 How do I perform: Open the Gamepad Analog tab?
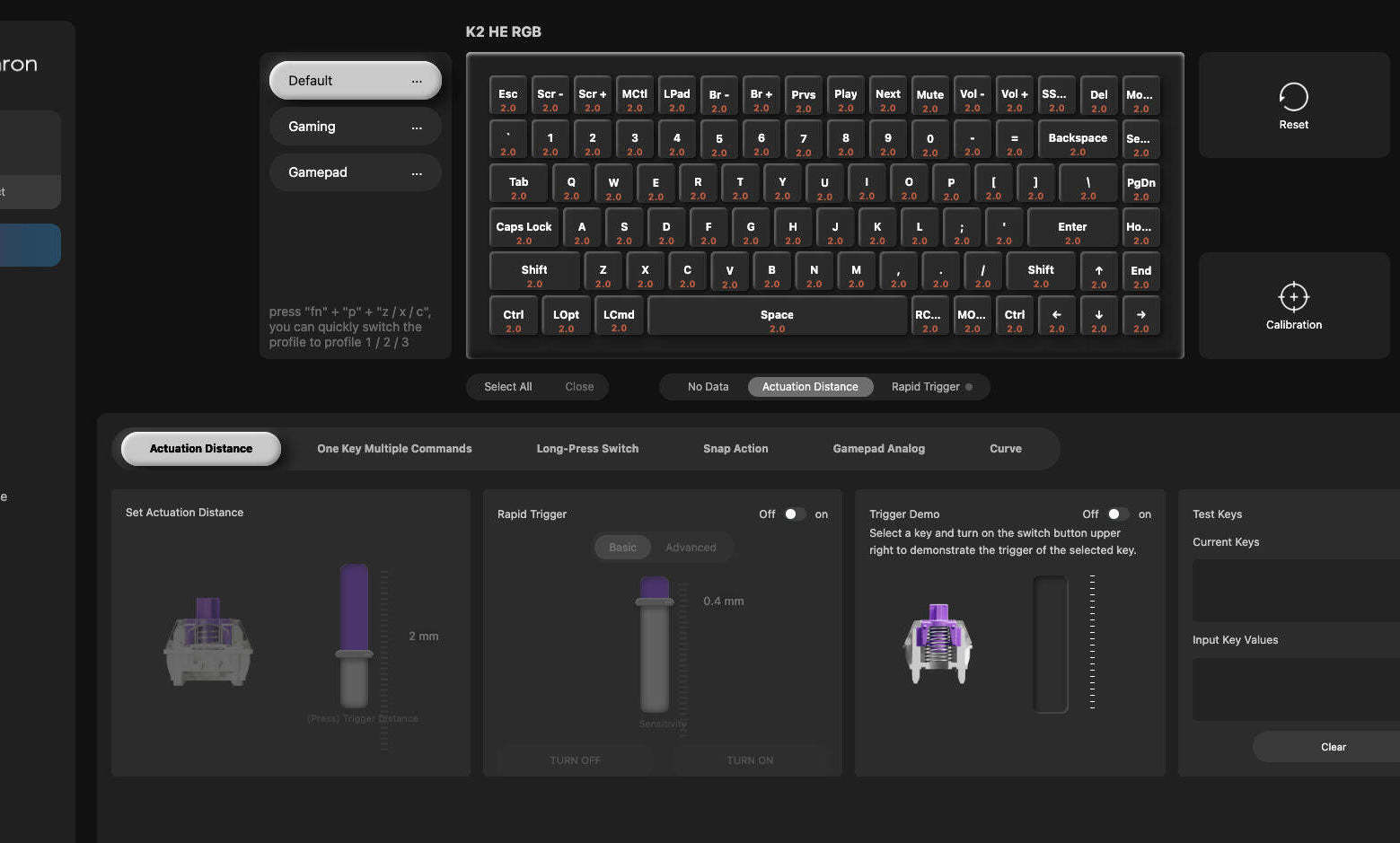[878, 449]
